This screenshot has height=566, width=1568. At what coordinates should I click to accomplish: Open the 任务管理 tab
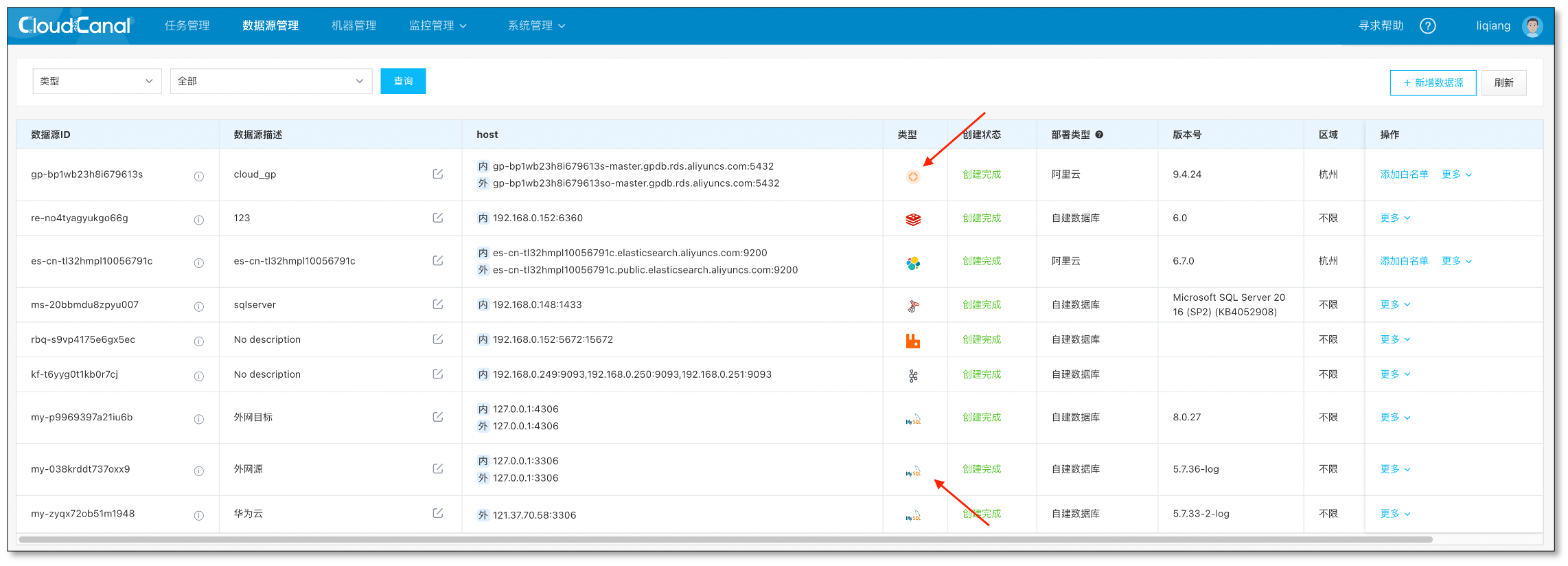[187, 26]
